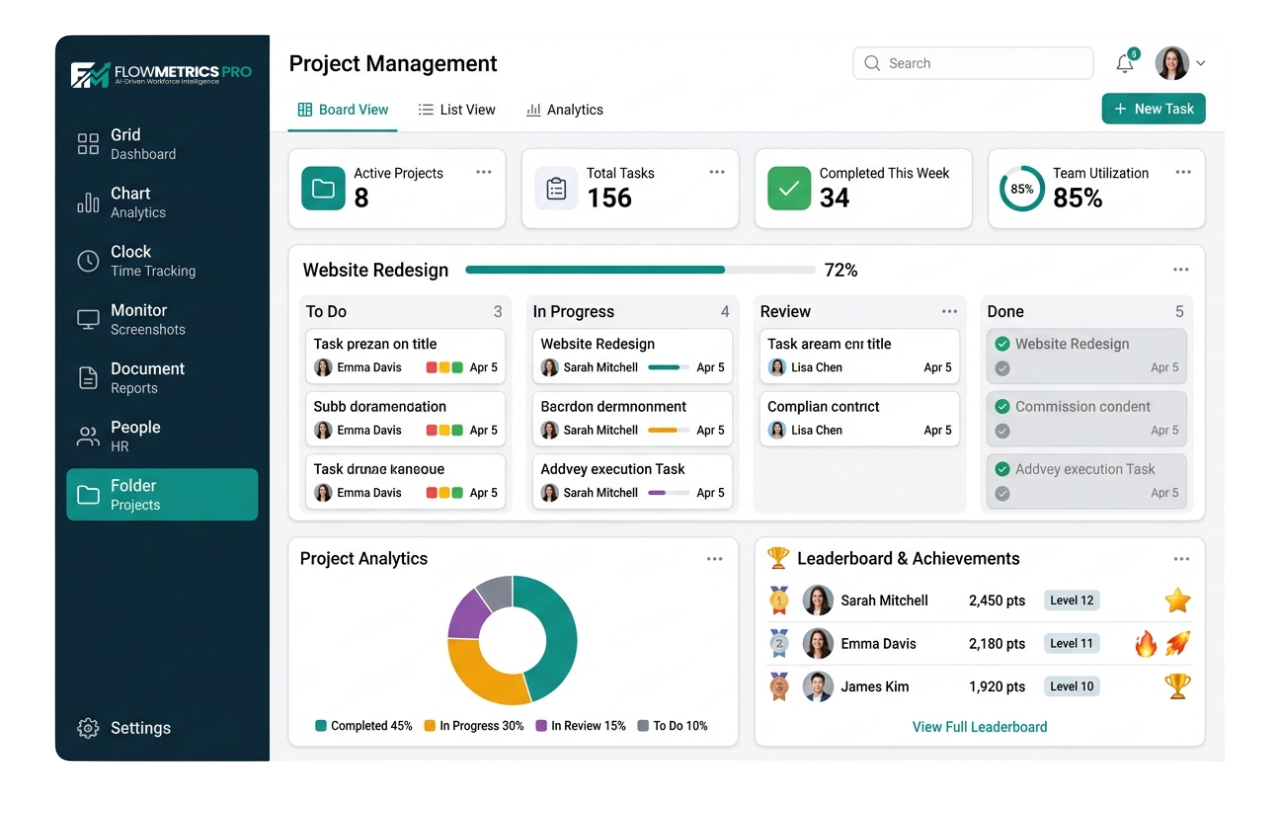
Task: Toggle checkmark on Commission condent task
Action: pyautogui.click(x=1002, y=407)
